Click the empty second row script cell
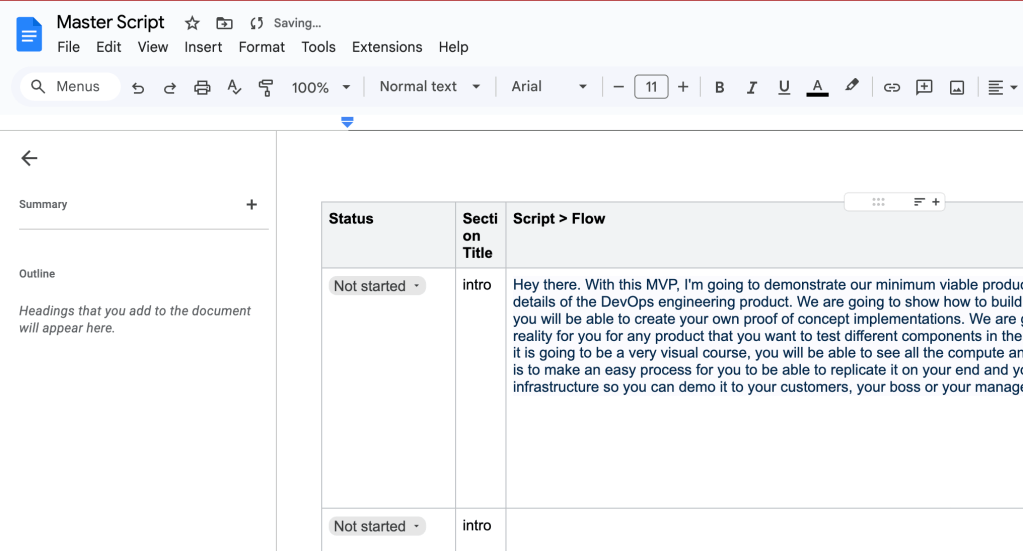The width and height of the screenshot is (1023, 551). (764, 529)
